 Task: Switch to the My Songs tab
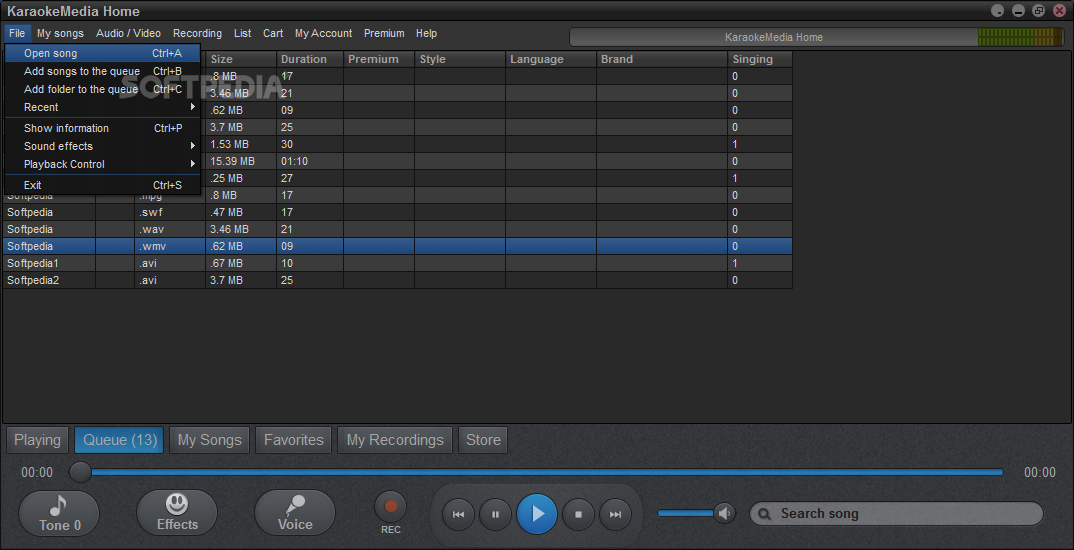point(210,440)
